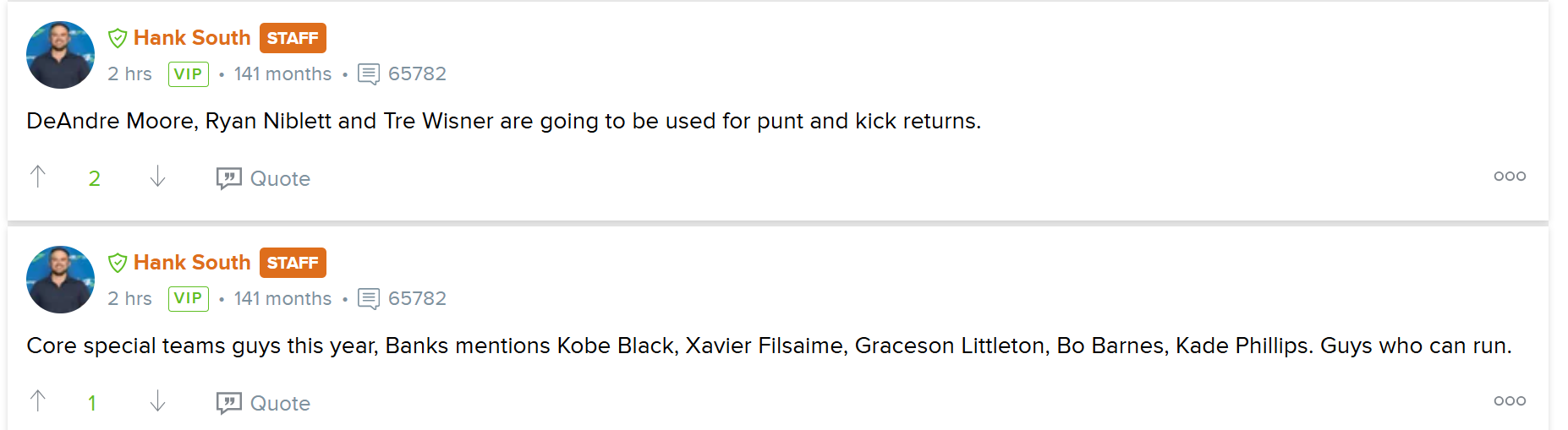Click the VIP badge on first post
This screenshot has height=430, width=1568.
(x=189, y=74)
